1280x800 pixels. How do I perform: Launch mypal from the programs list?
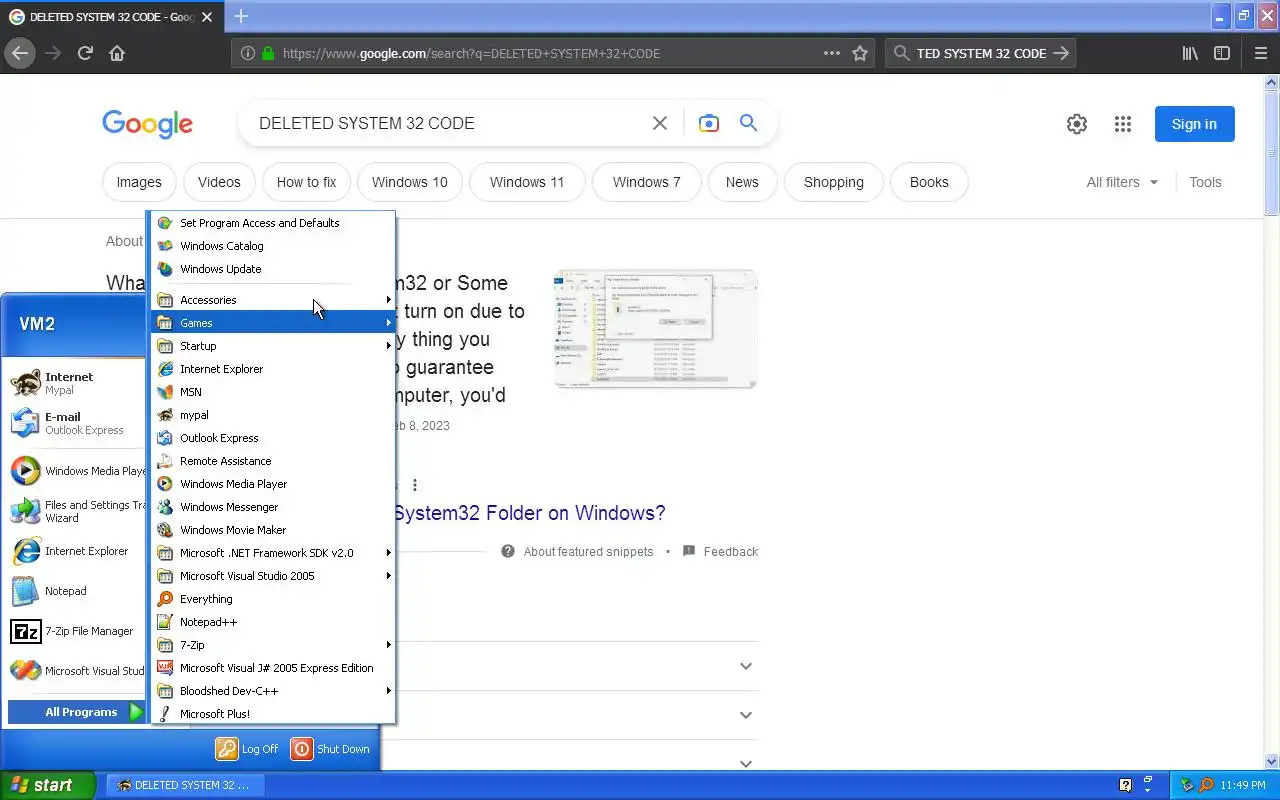[273, 415]
